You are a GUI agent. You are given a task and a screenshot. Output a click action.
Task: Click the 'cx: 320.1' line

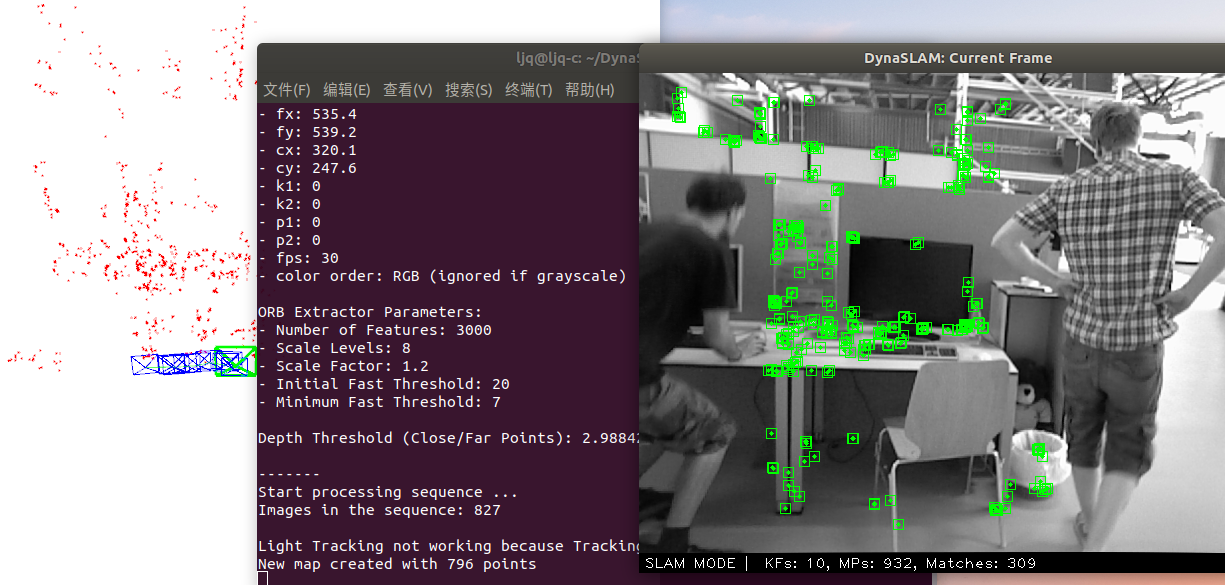(308, 150)
